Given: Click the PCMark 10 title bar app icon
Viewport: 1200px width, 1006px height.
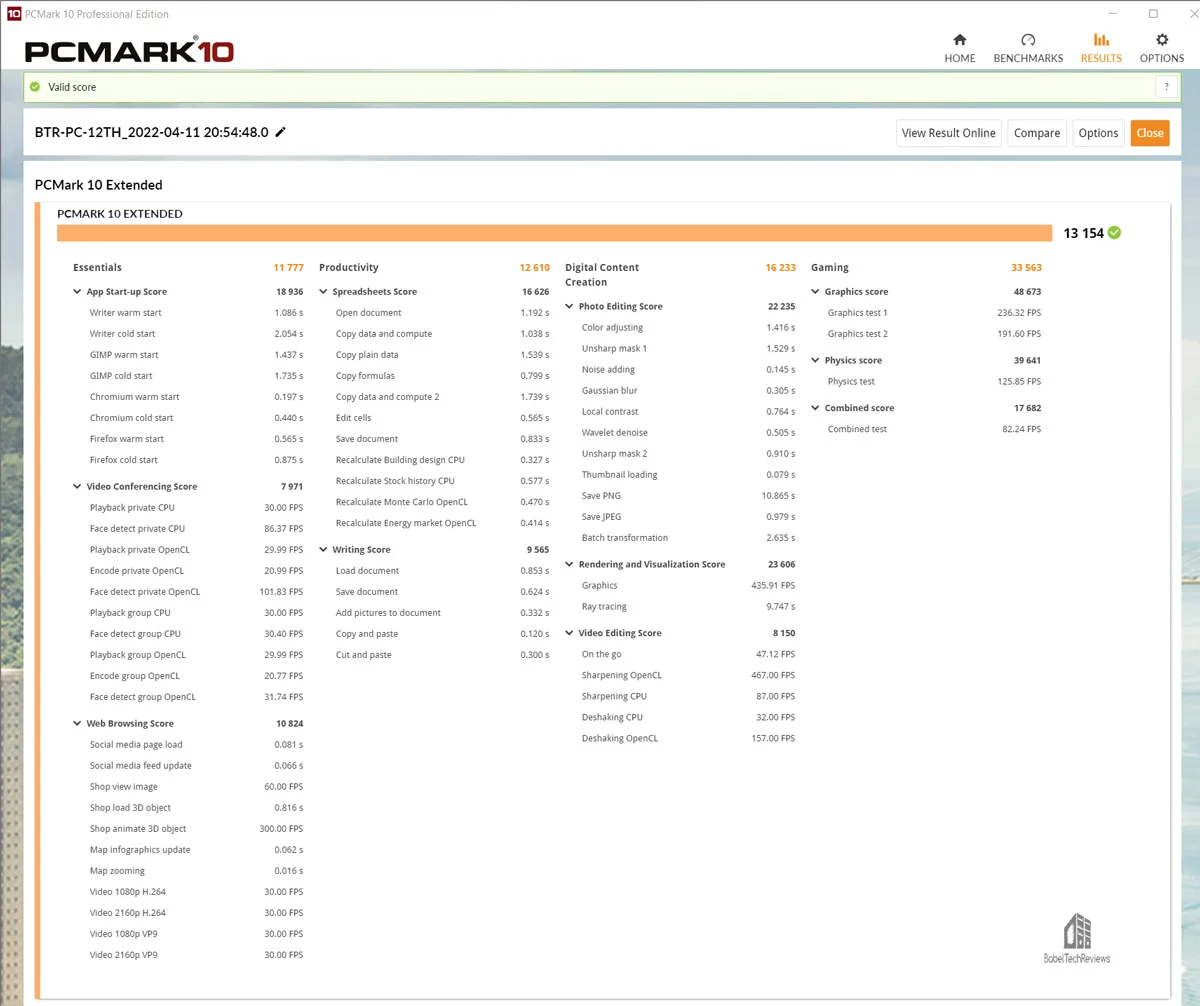Looking at the screenshot, I should pos(14,14).
